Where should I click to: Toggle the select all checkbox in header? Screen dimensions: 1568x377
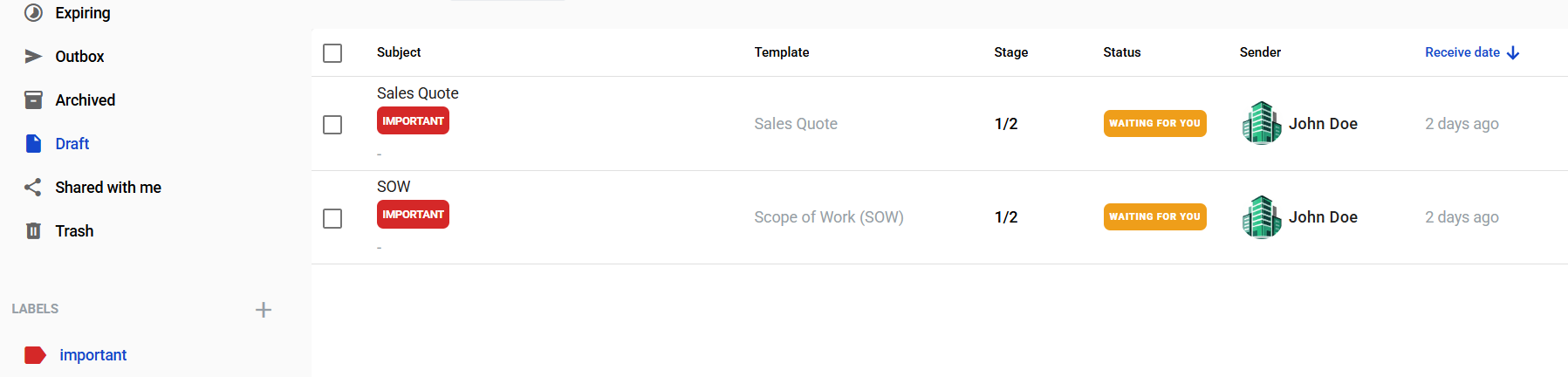click(x=332, y=53)
